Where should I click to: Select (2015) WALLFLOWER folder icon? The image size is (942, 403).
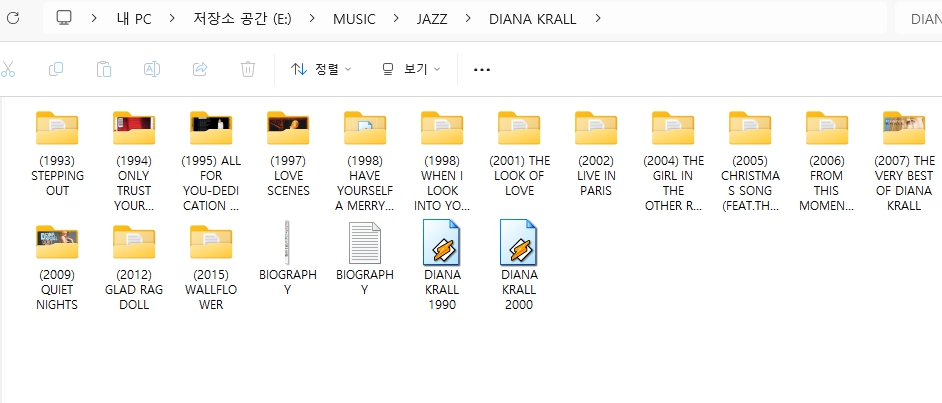tap(211, 242)
